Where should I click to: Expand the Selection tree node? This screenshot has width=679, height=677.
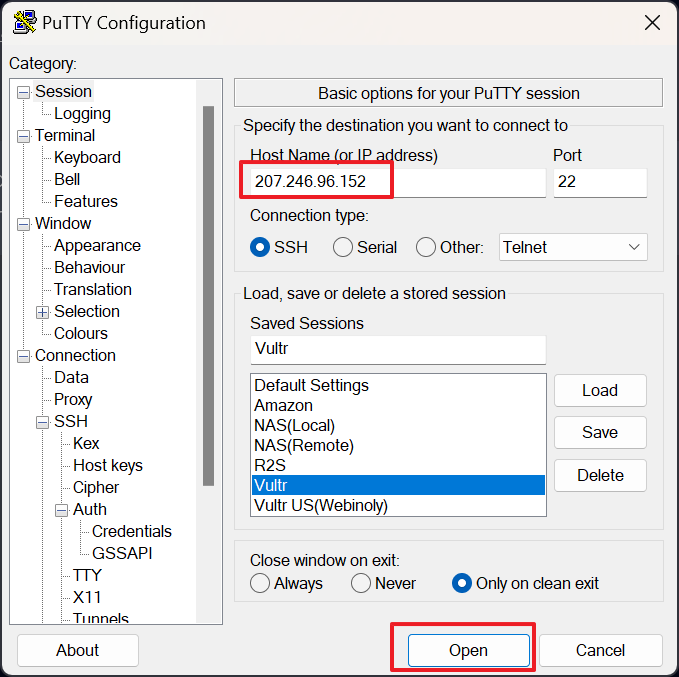point(43,312)
